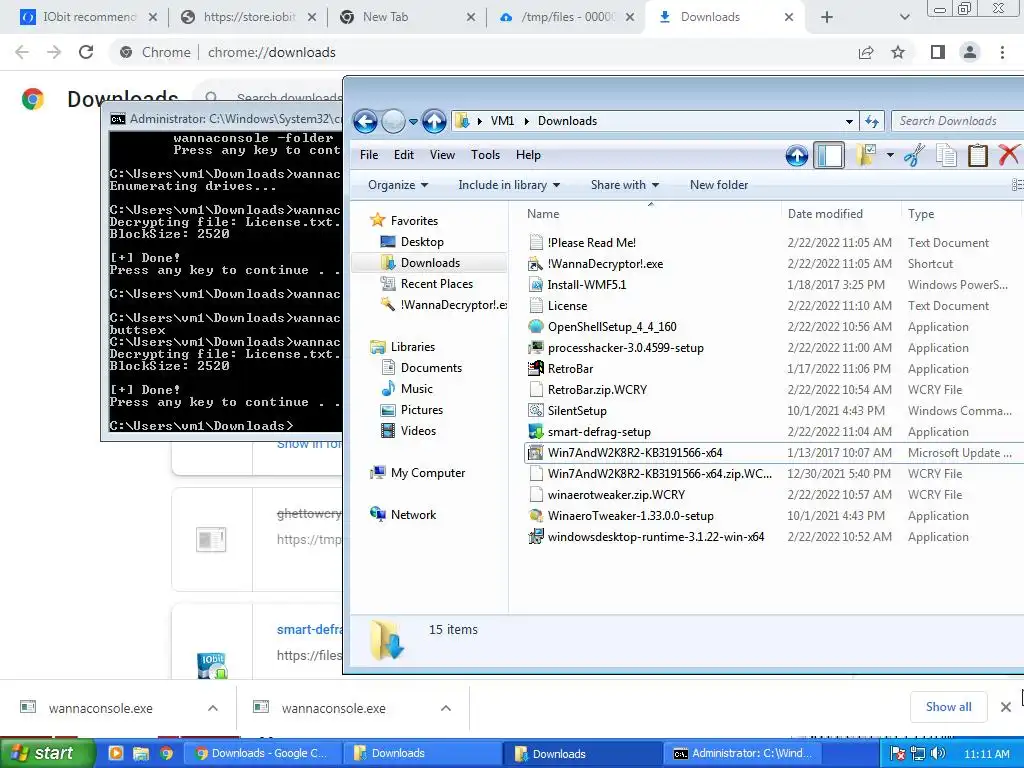Click the Paste clipboard toolbar icon
1024x768 pixels.
tap(977, 155)
